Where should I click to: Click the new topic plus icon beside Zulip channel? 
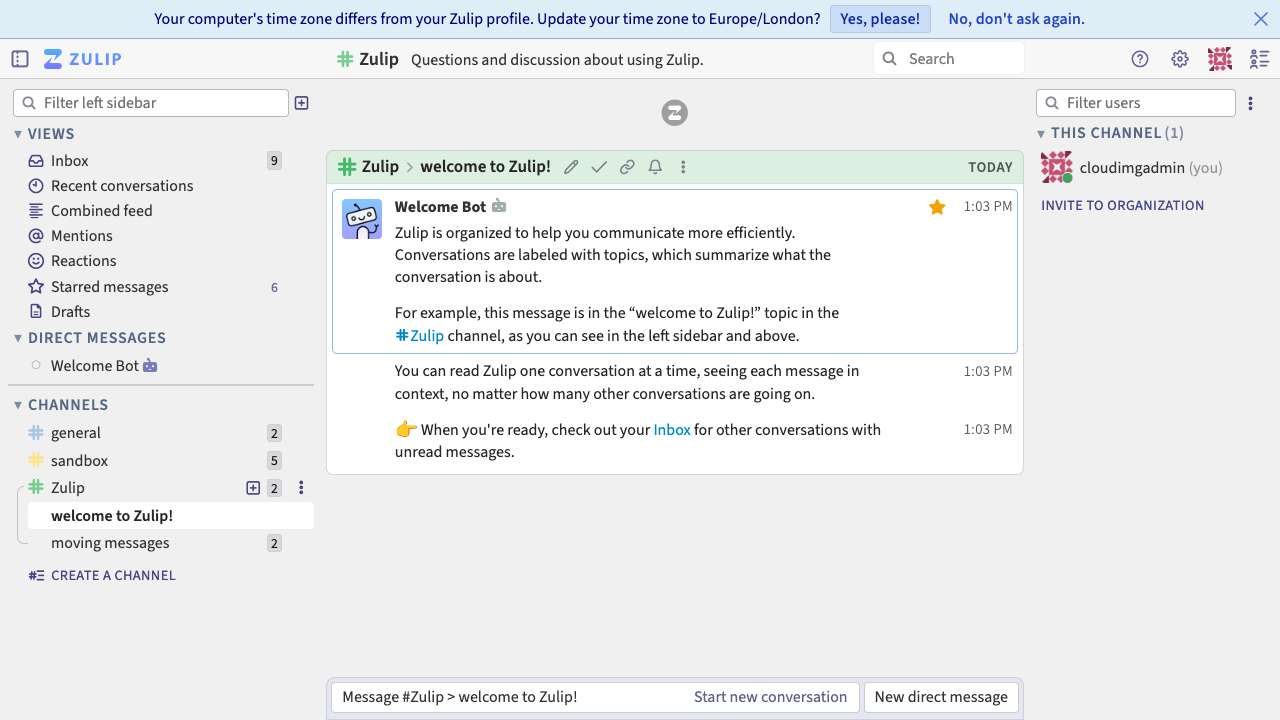pyautogui.click(x=253, y=488)
